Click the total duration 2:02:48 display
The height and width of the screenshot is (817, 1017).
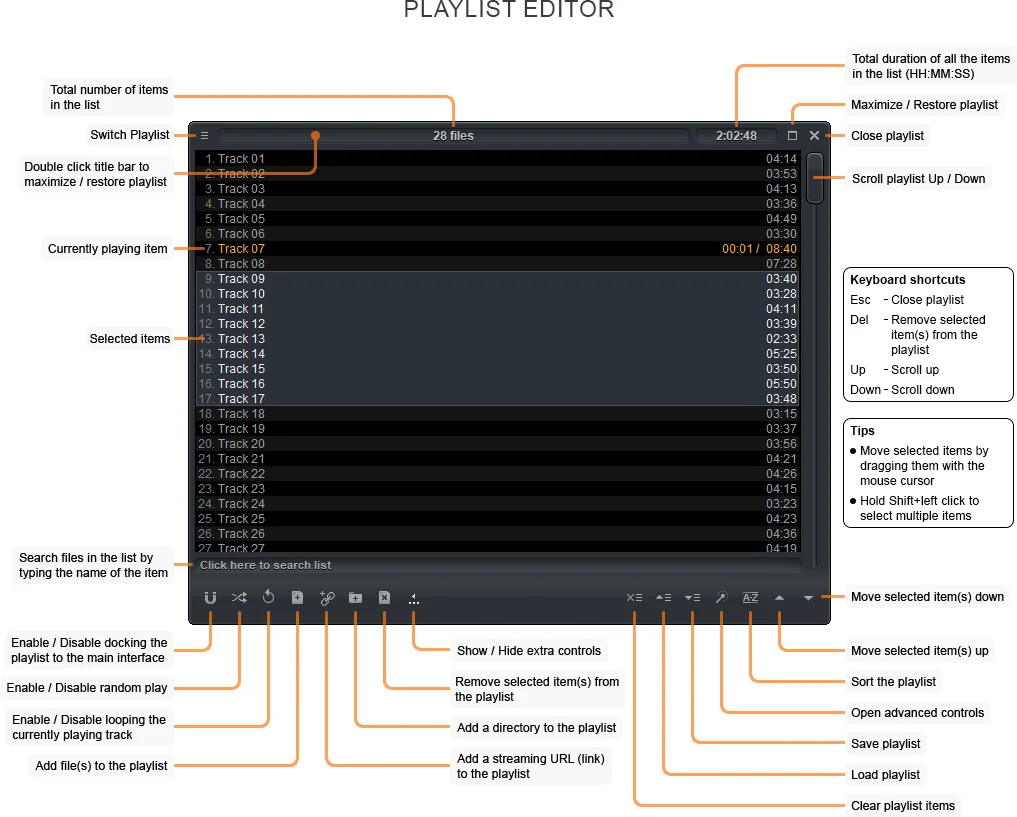[736, 136]
